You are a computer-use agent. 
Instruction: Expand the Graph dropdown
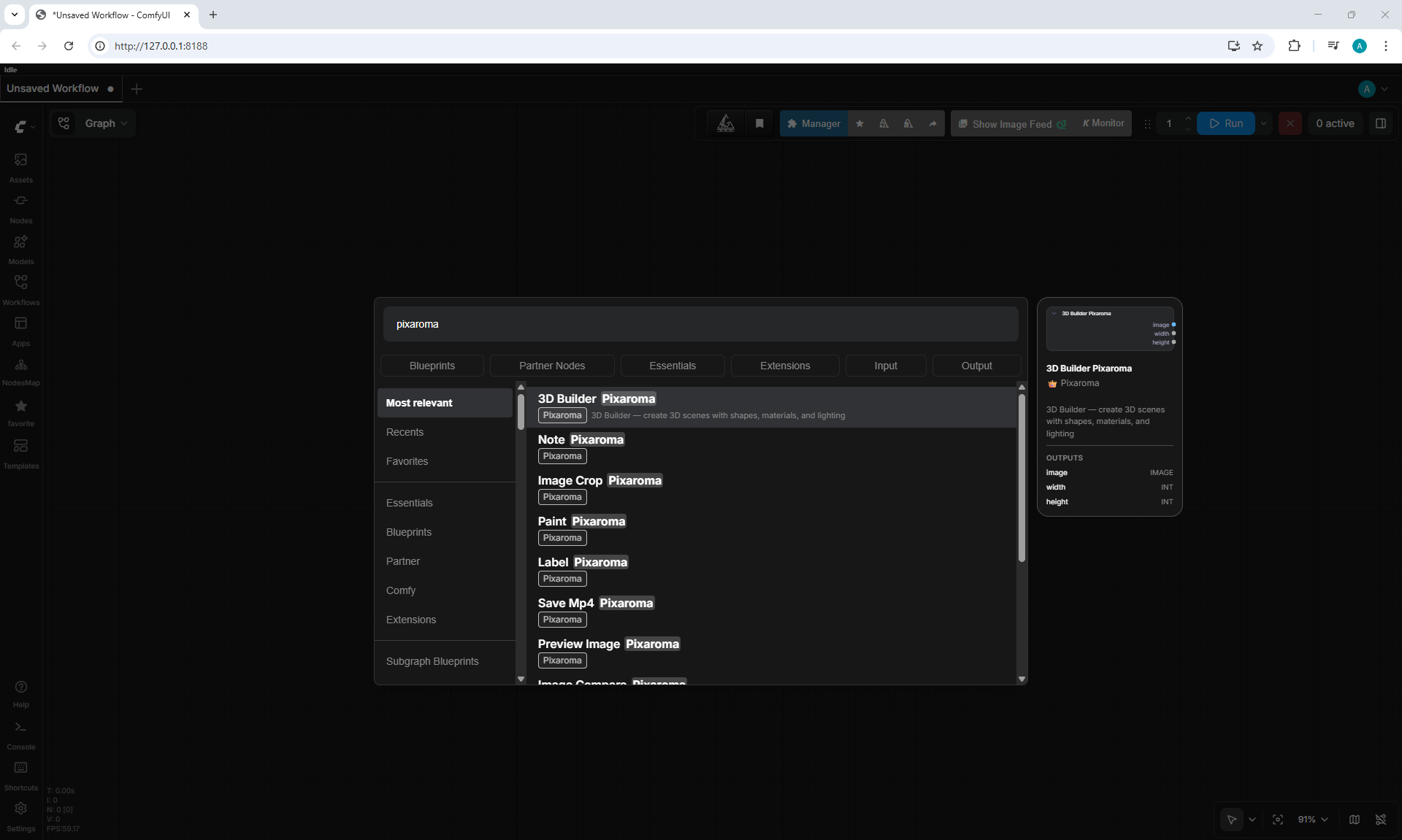click(93, 123)
